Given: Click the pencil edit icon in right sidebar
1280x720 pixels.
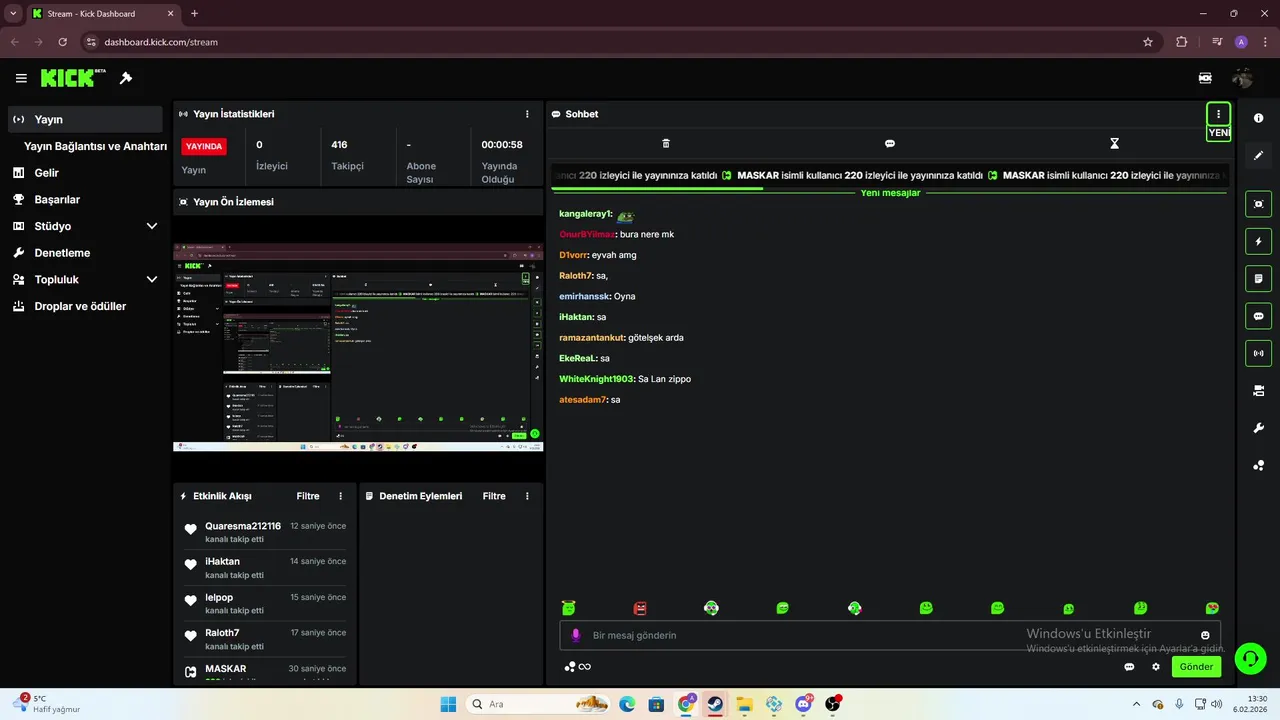Looking at the screenshot, I should point(1259,155).
